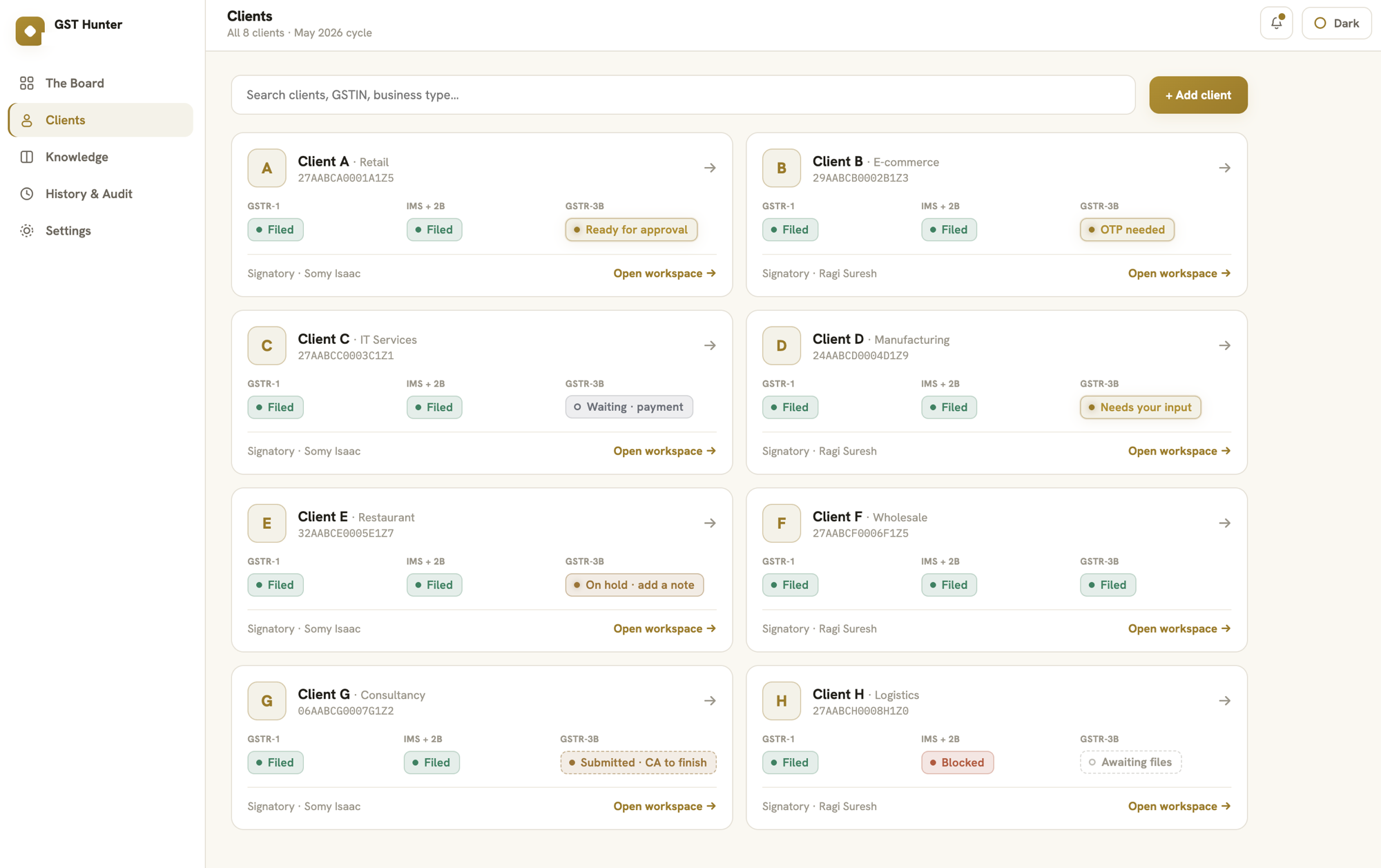The height and width of the screenshot is (868, 1381).
Task: Click the arrow icon on Client D card
Action: [x=1224, y=345]
